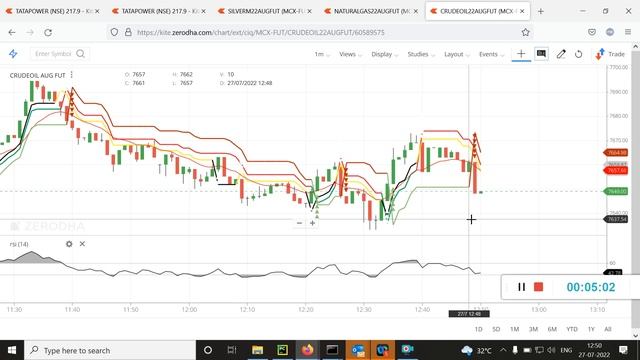Reload the page with the refresh icon
Image resolution: width=640 pixels, height=360 pixels.
48,32
